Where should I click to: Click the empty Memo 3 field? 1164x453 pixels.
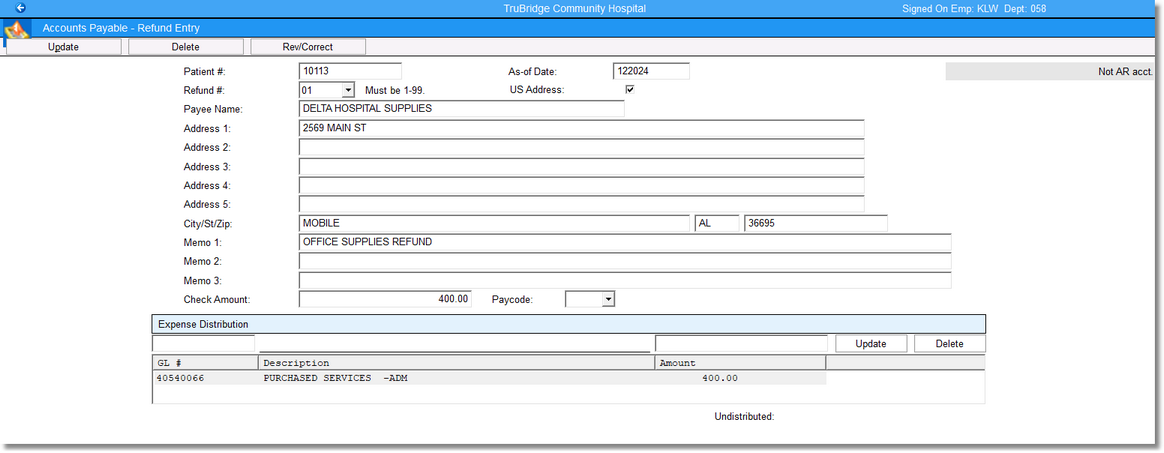coord(625,280)
